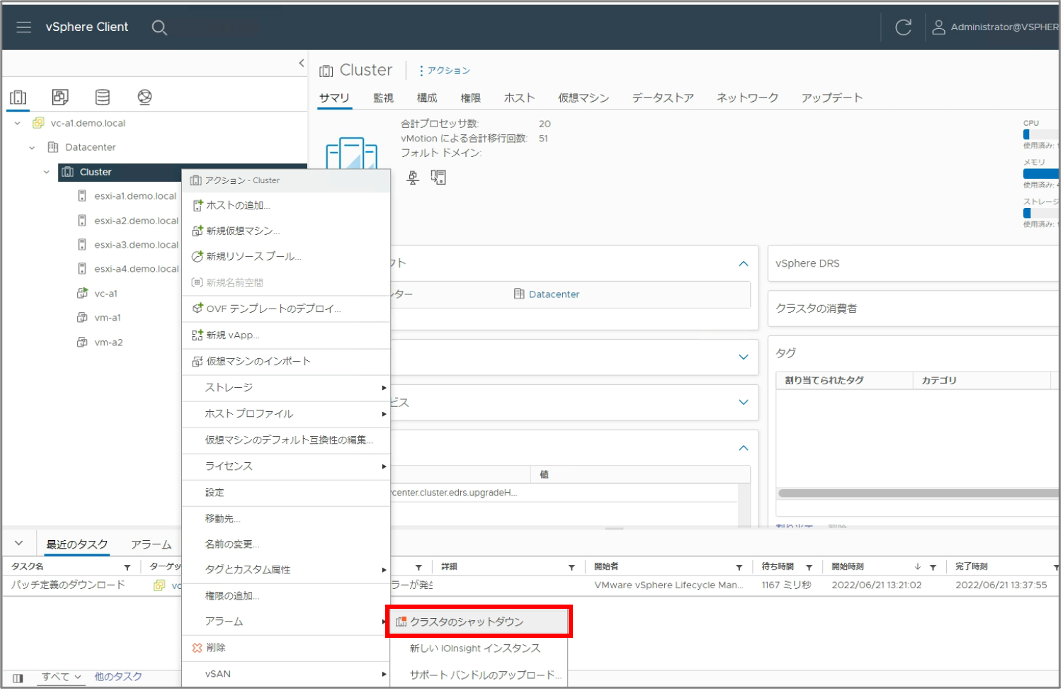
Task: Select host esxi-a1.demo.local in tree
Action: 135,196
